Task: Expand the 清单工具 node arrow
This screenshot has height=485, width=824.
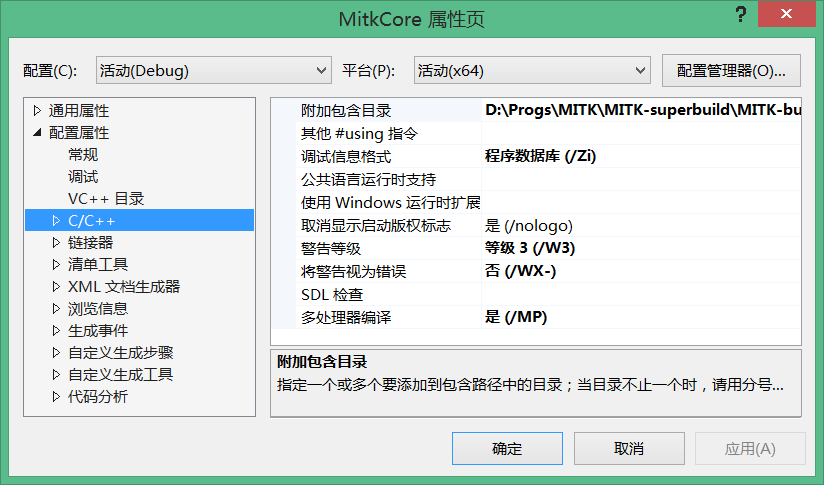Action: click(56, 265)
